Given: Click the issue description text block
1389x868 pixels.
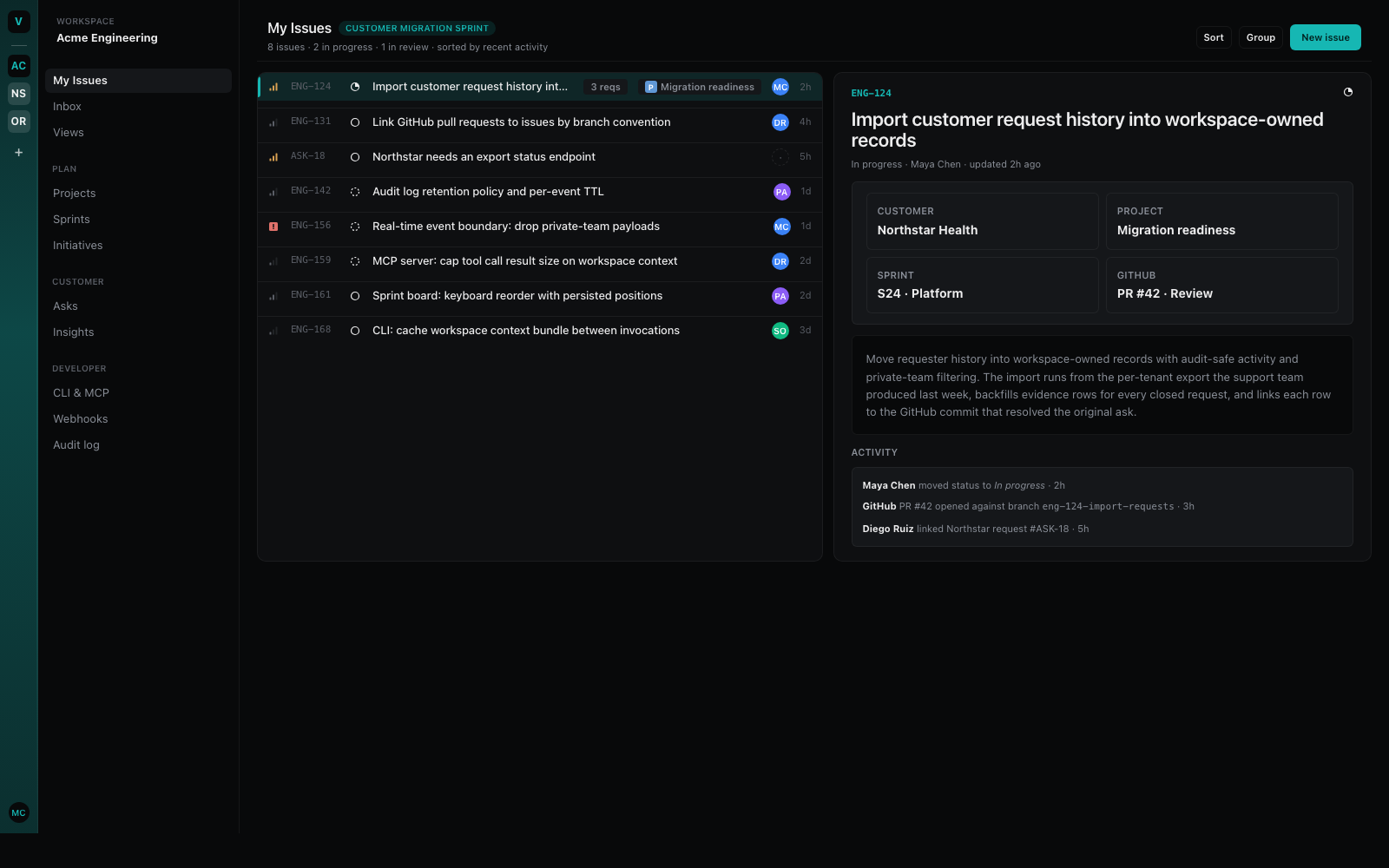Looking at the screenshot, I should [1102, 385].
